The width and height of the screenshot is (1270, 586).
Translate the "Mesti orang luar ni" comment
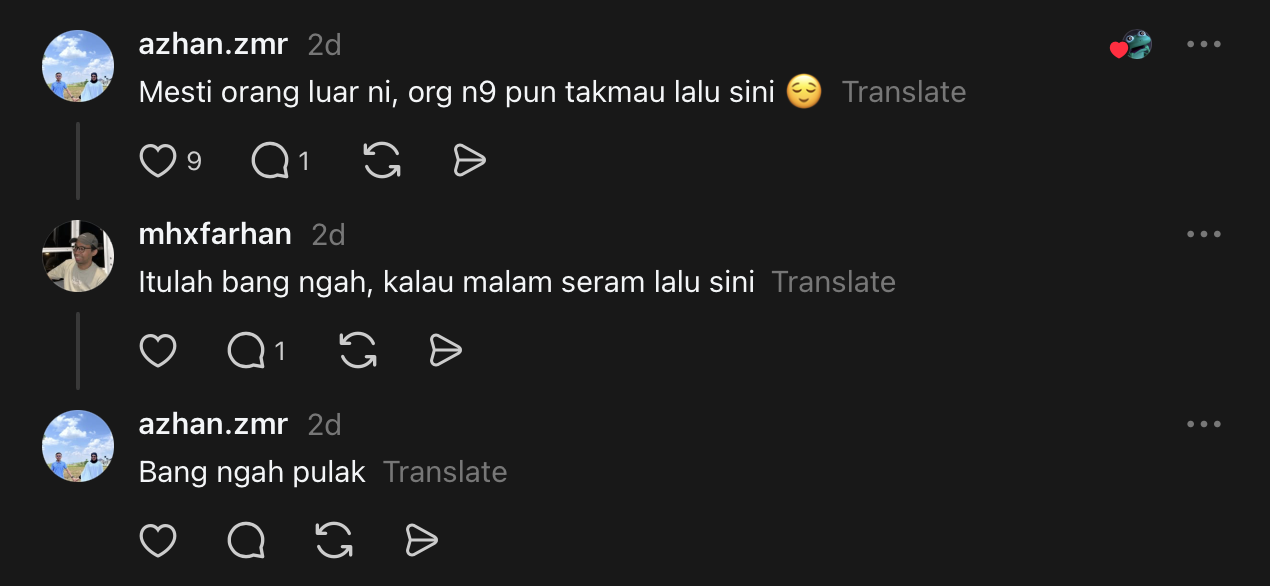(x=903, y=92)
